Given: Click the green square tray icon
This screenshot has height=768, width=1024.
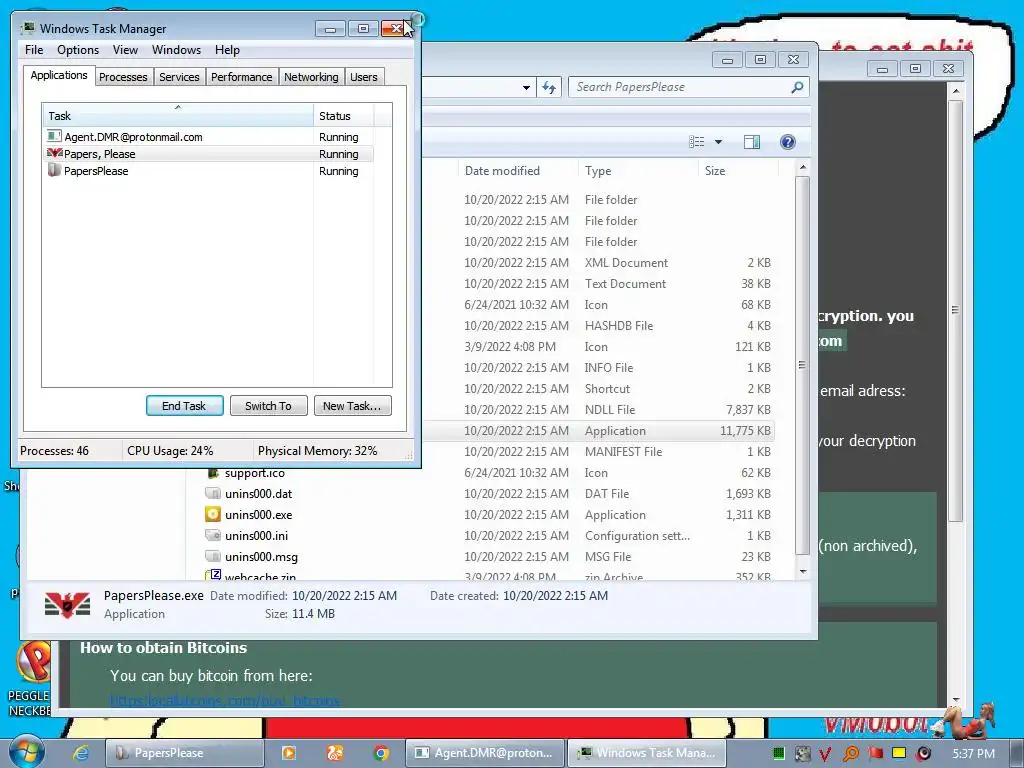Looking at the screenshot, I should click(778, 754).
